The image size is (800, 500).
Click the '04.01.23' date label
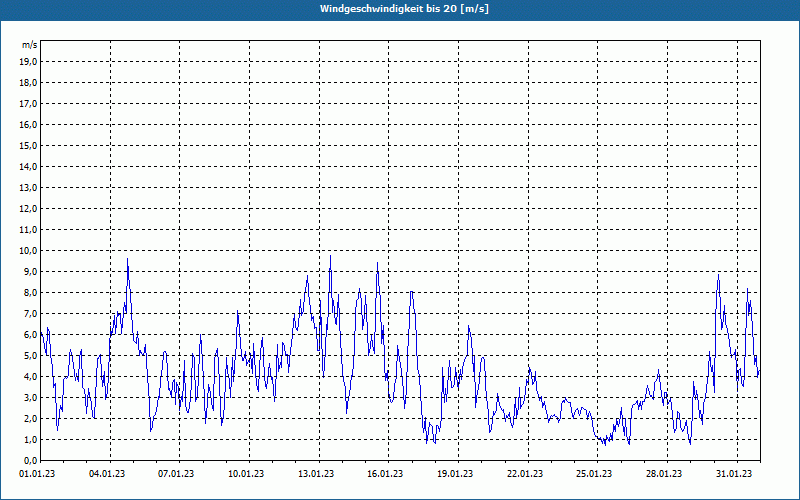[107, 474]
